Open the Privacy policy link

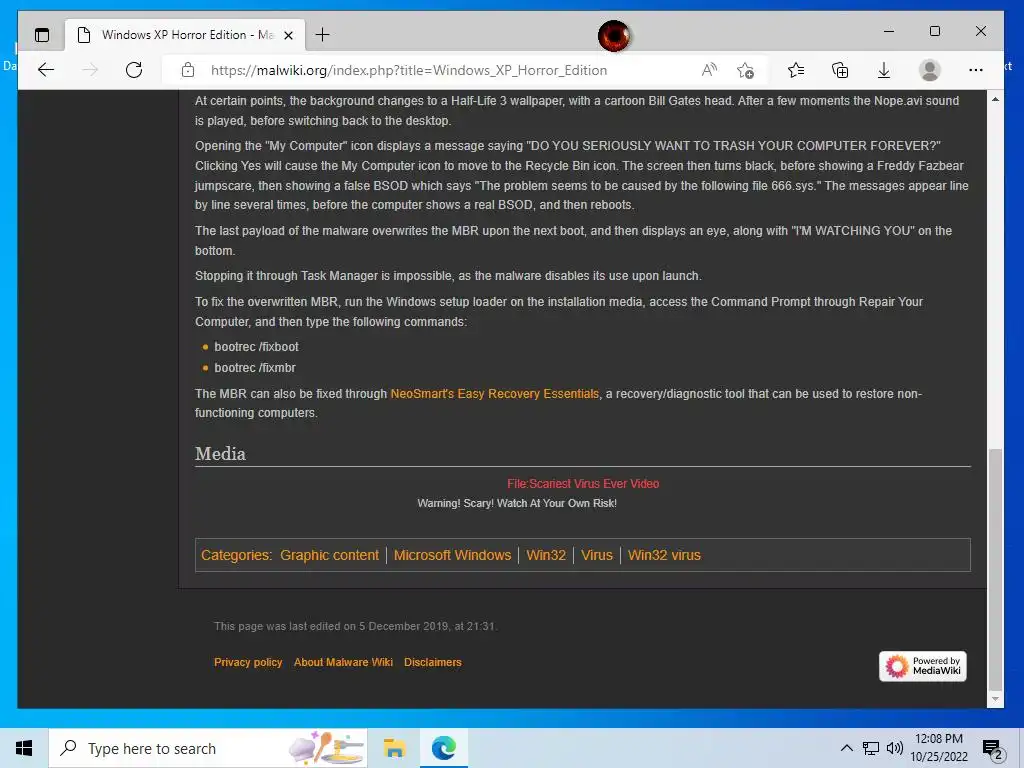point(248,662)
